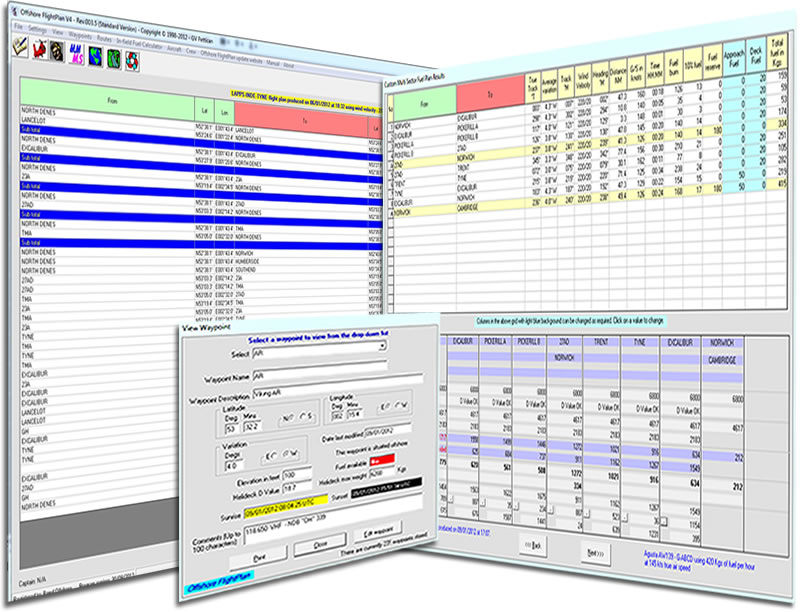This screenshot has height=612, width=800.
Task: Click the notepad and pen flight plan icon
Action: pos(20,46)
